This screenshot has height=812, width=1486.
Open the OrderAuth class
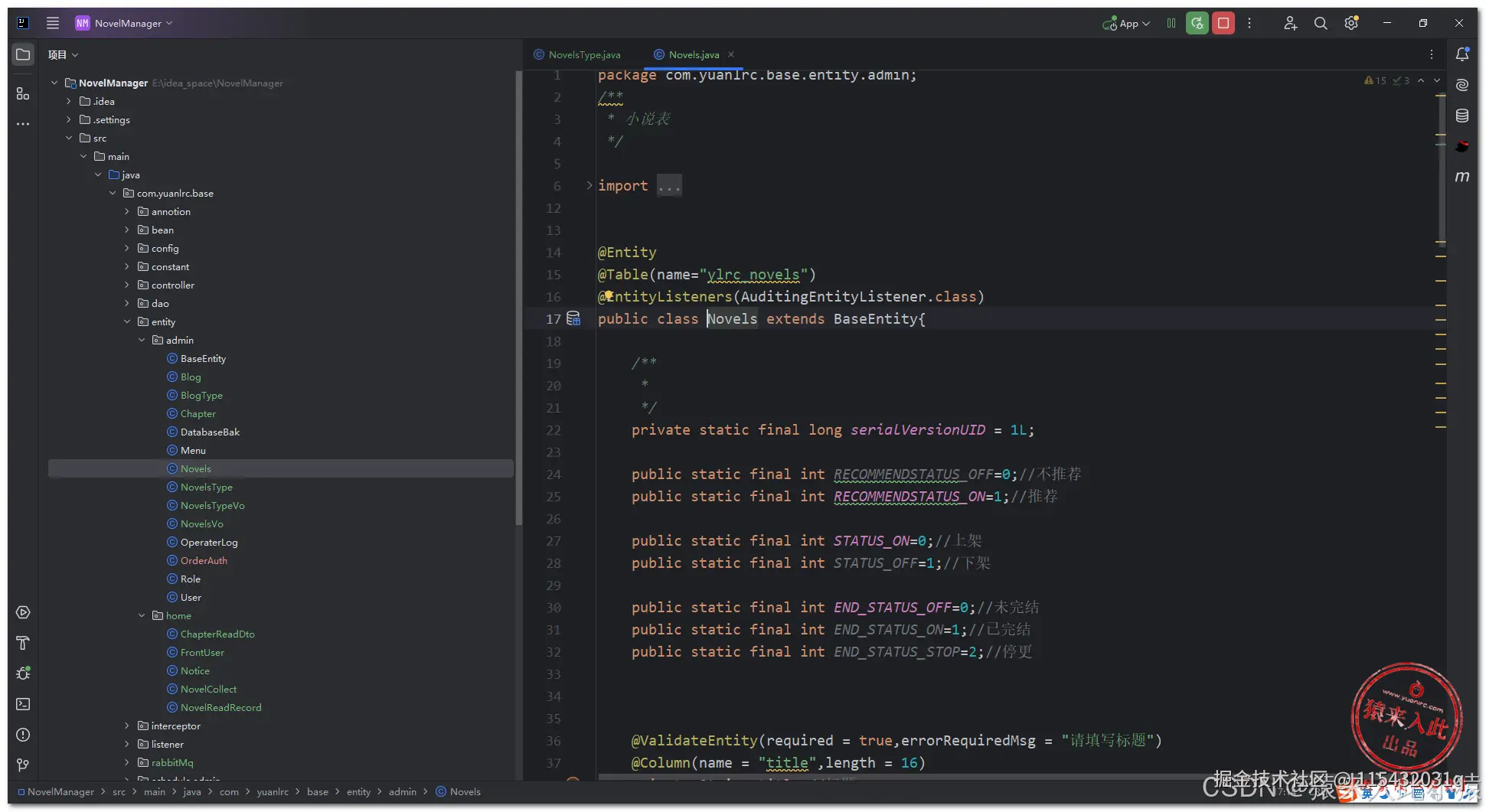[x=204, y=560]
